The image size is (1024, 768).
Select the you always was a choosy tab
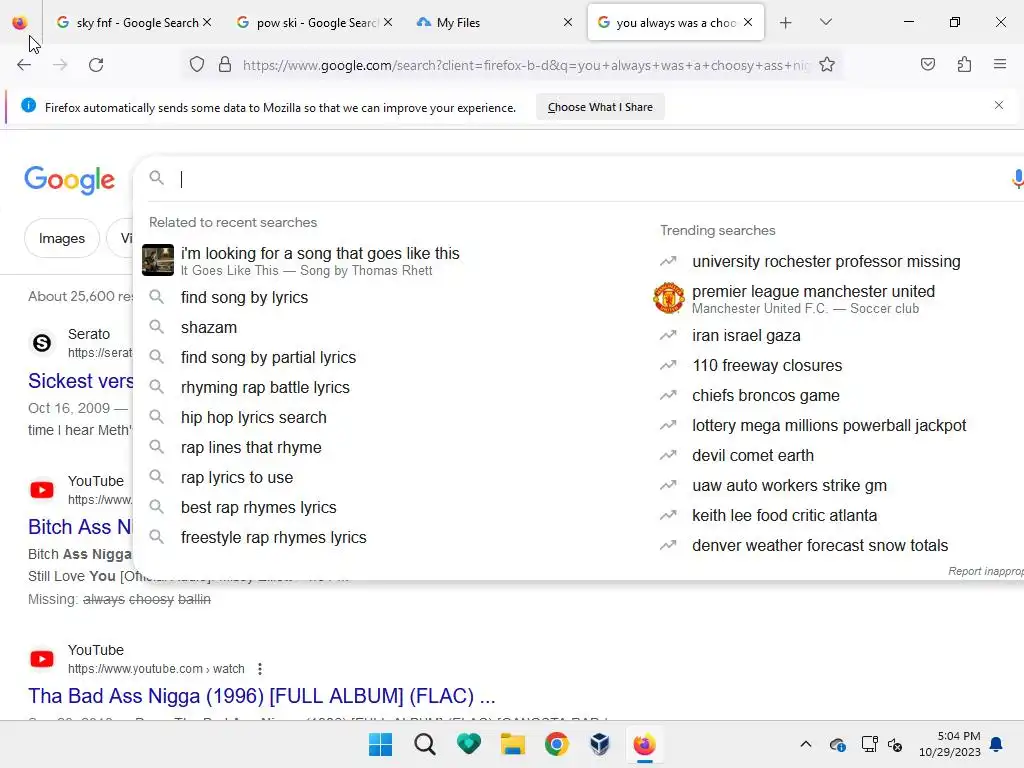tap(675, 23)
